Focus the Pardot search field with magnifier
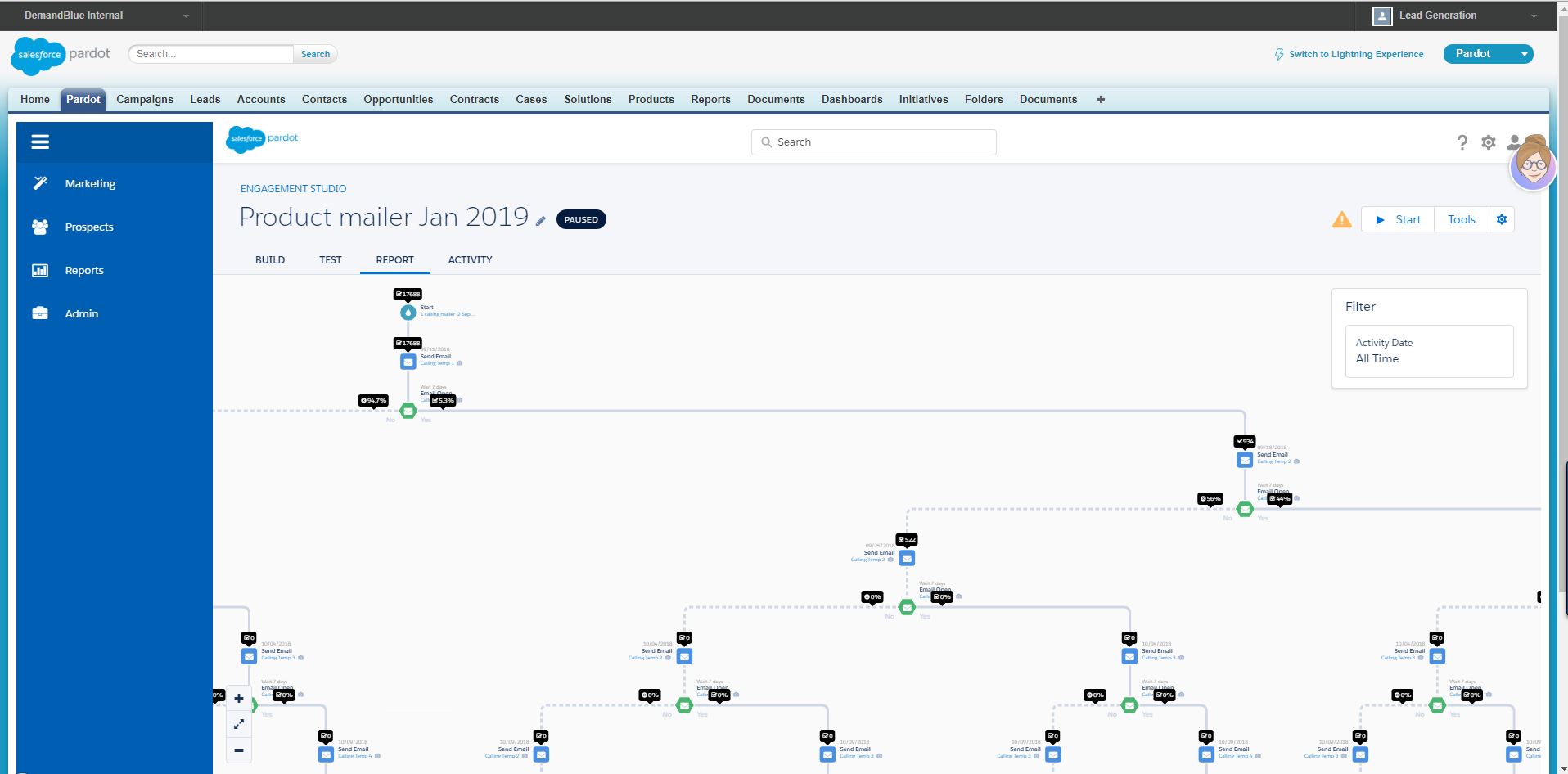1568x774 pixels. tap(874, 142)
